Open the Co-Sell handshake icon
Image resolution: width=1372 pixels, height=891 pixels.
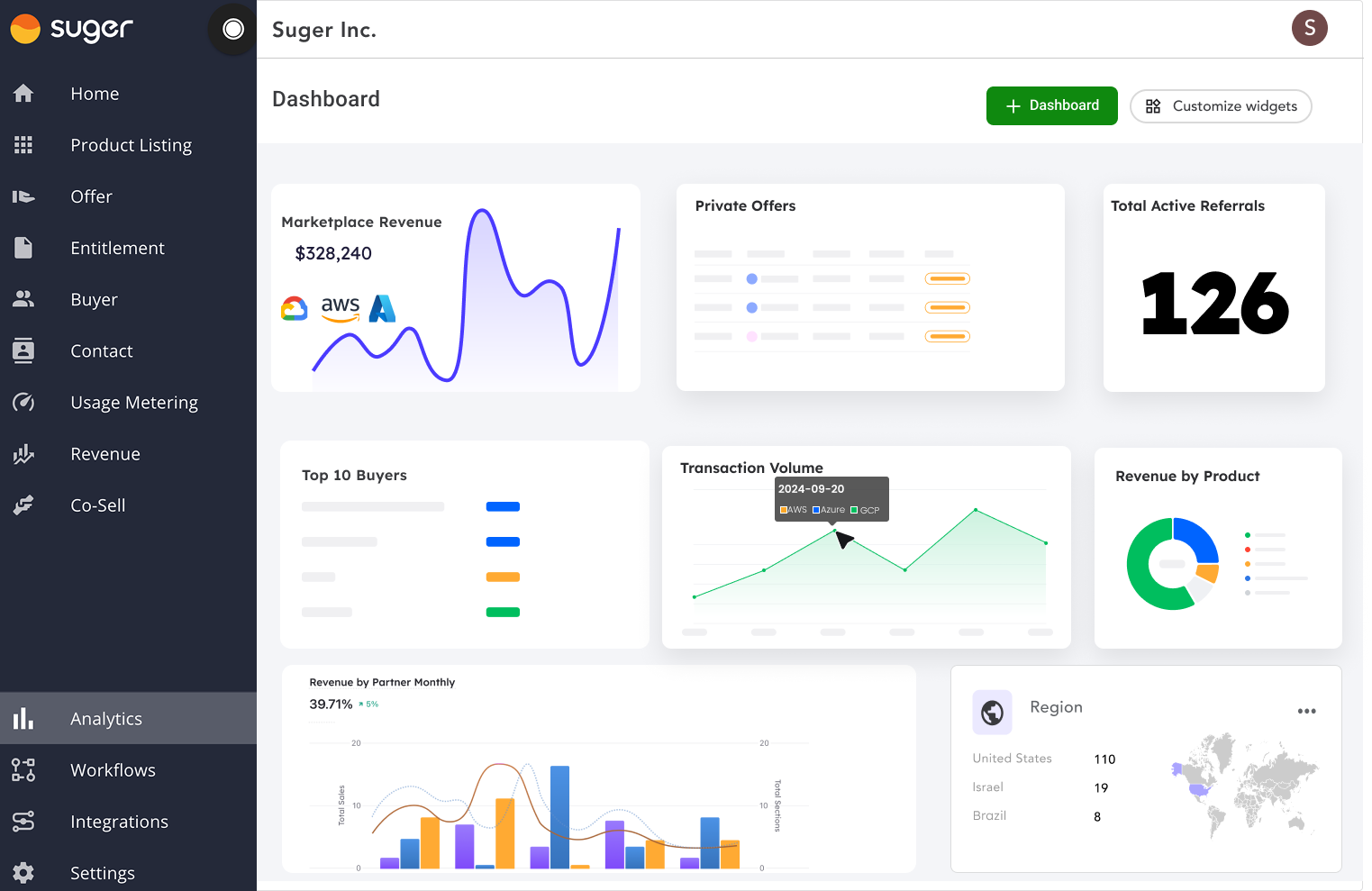[x=23, y=505]
